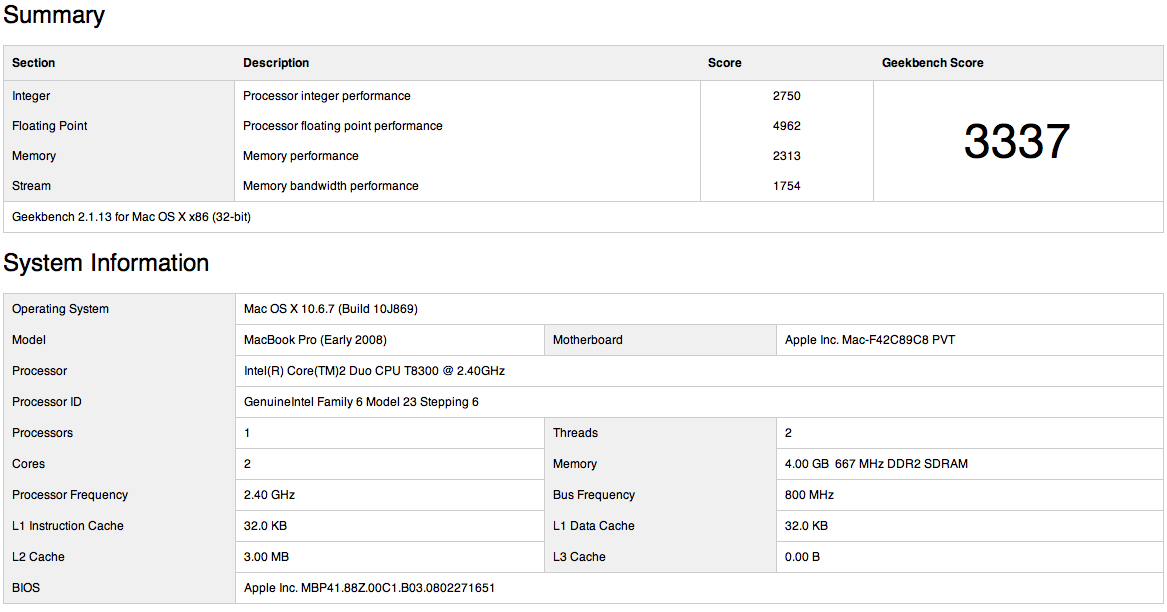This screenshot has height=612, width=1167.
Task: Click the 0.00 B L3 cache value
Action: [802, 557]
